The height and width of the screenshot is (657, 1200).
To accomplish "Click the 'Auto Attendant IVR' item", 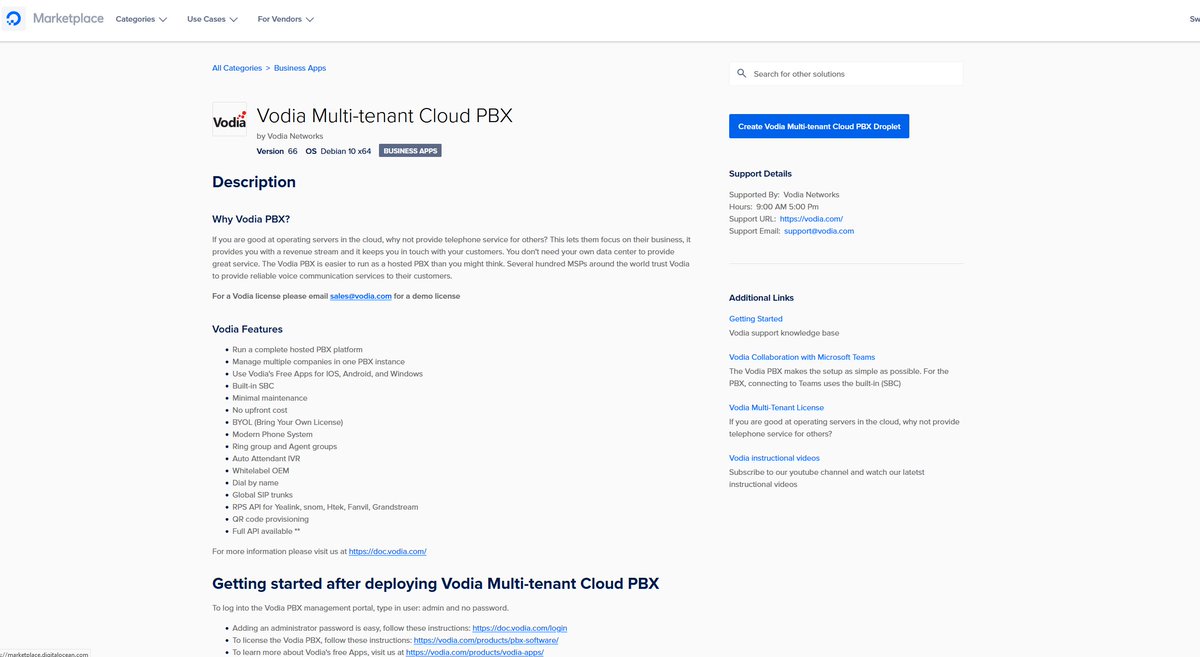I will point(268,459).
